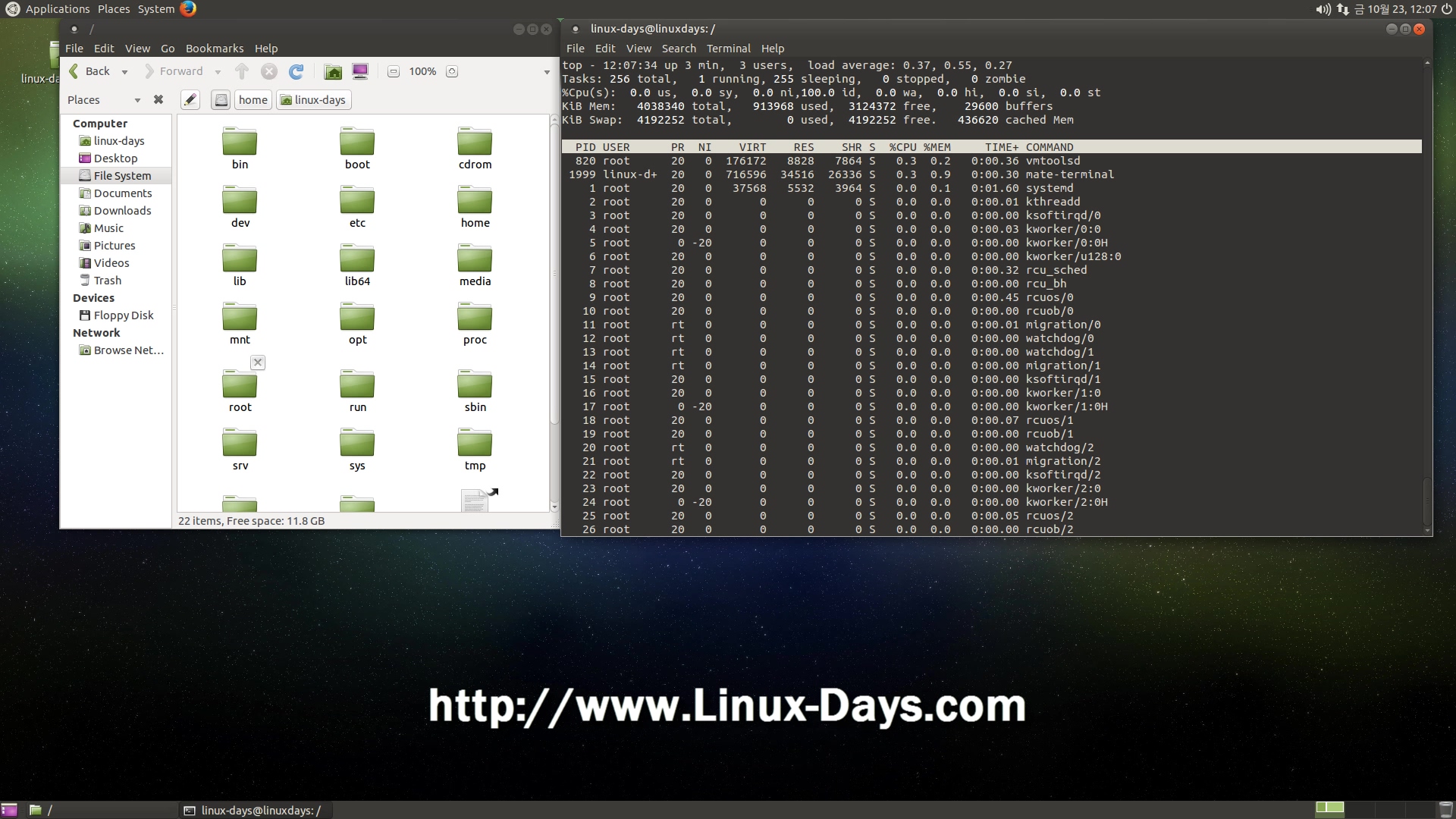1456x819 pixels.
Task: Open the file manager Go menu
Action: pyautogui.click(x=168, y=48)
